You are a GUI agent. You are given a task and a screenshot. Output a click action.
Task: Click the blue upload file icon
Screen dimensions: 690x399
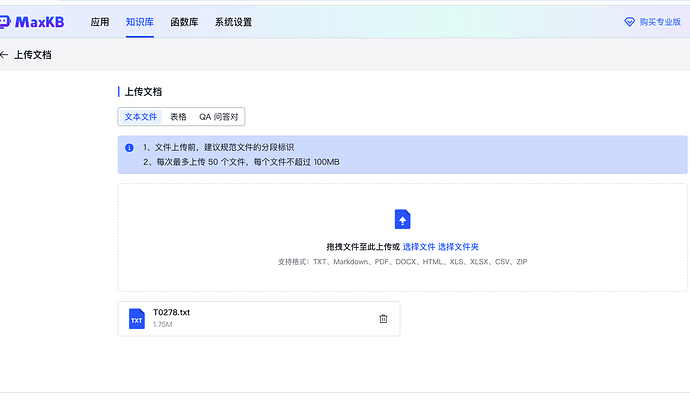pyautogui.click(x=402, y=219)
